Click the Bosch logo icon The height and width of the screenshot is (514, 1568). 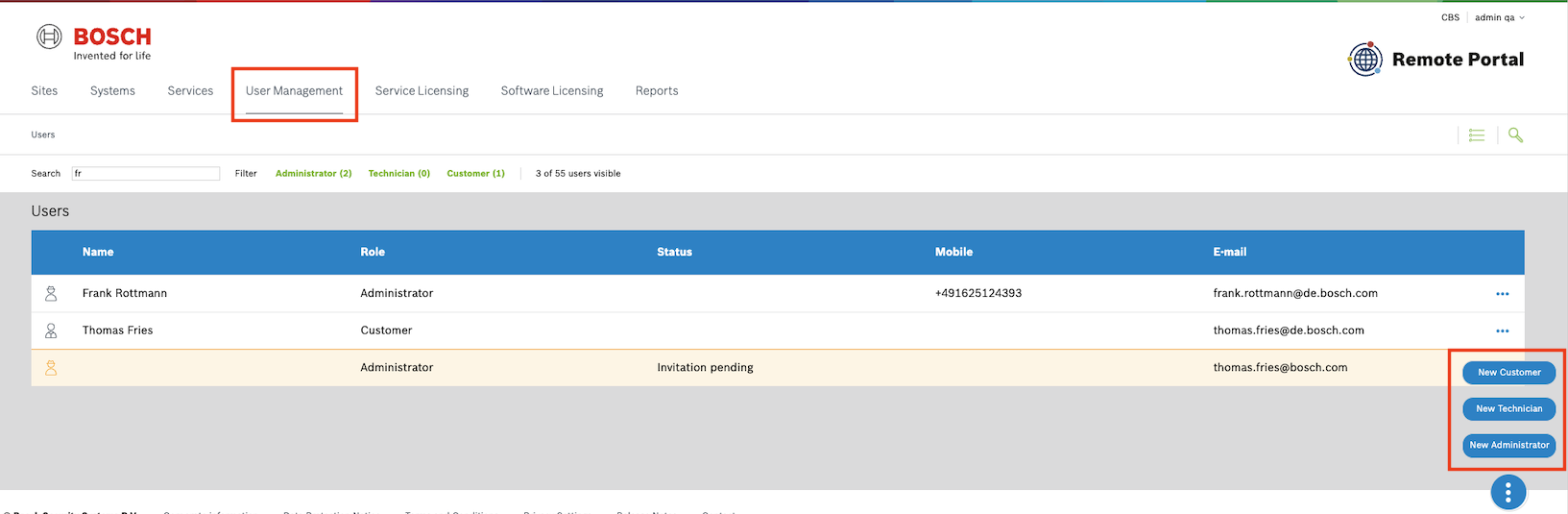click(49, 37)
